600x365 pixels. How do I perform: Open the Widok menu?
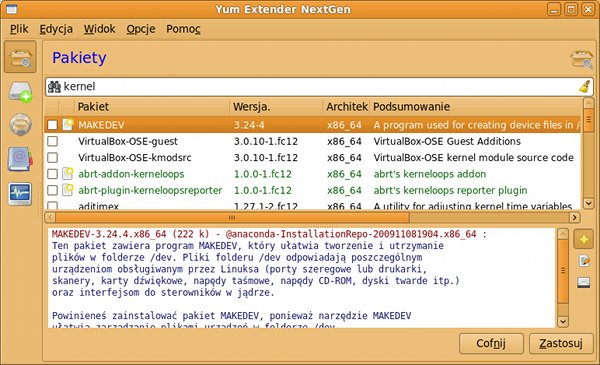point(99,29)
